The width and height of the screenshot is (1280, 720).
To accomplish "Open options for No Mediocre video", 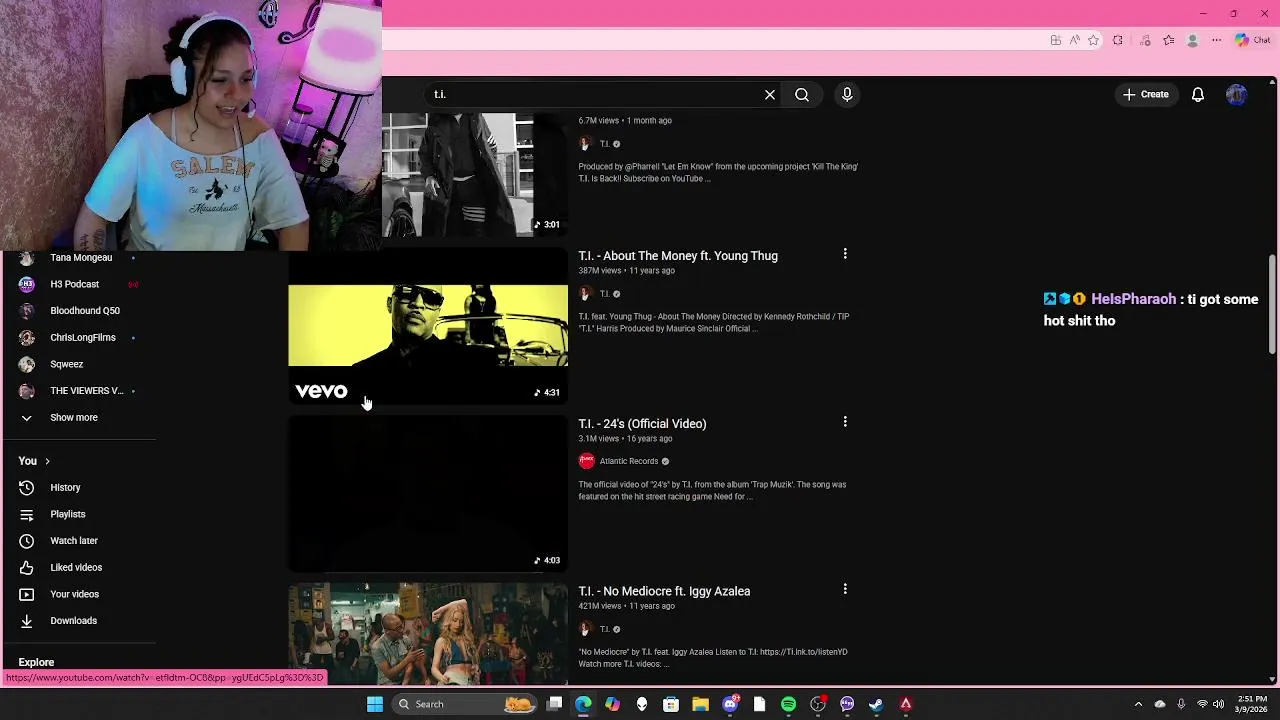I will pos(845,590).
